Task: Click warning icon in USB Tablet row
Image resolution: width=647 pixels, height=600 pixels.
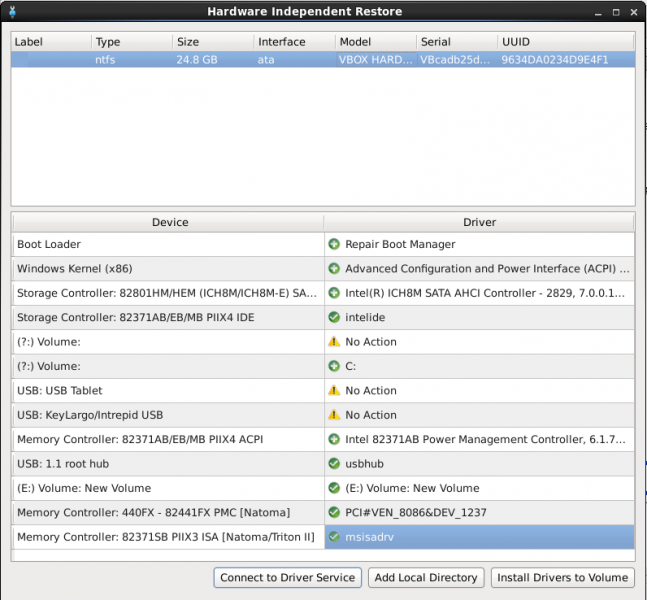Action: [x=334, y=391]
